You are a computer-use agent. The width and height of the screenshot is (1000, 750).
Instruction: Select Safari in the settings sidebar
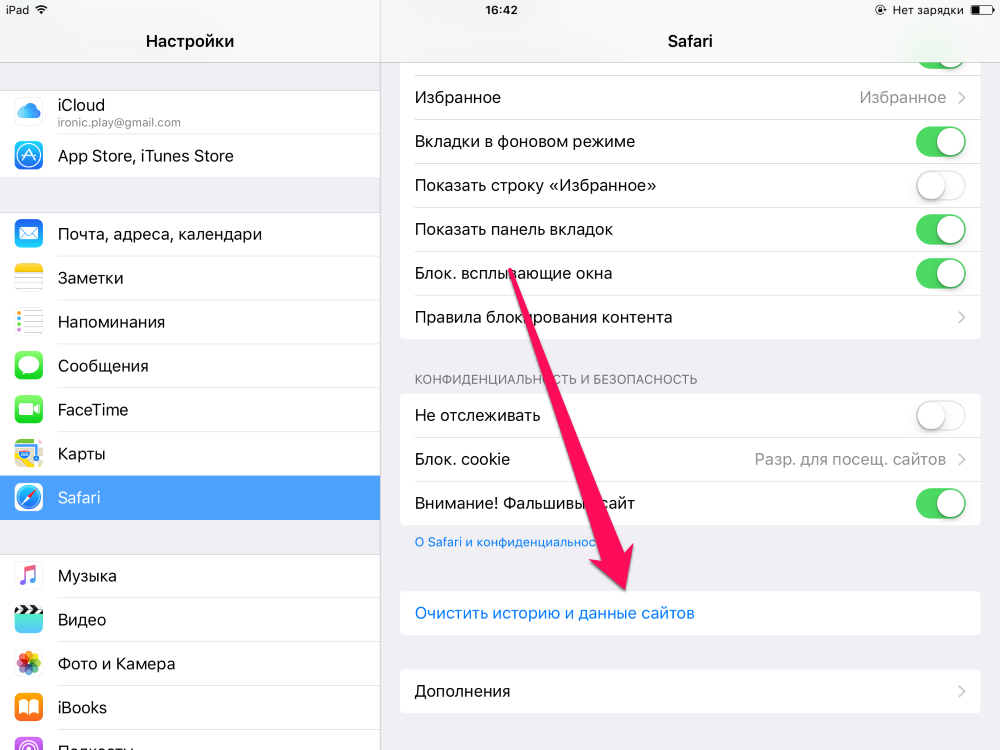tap(190, 497)
